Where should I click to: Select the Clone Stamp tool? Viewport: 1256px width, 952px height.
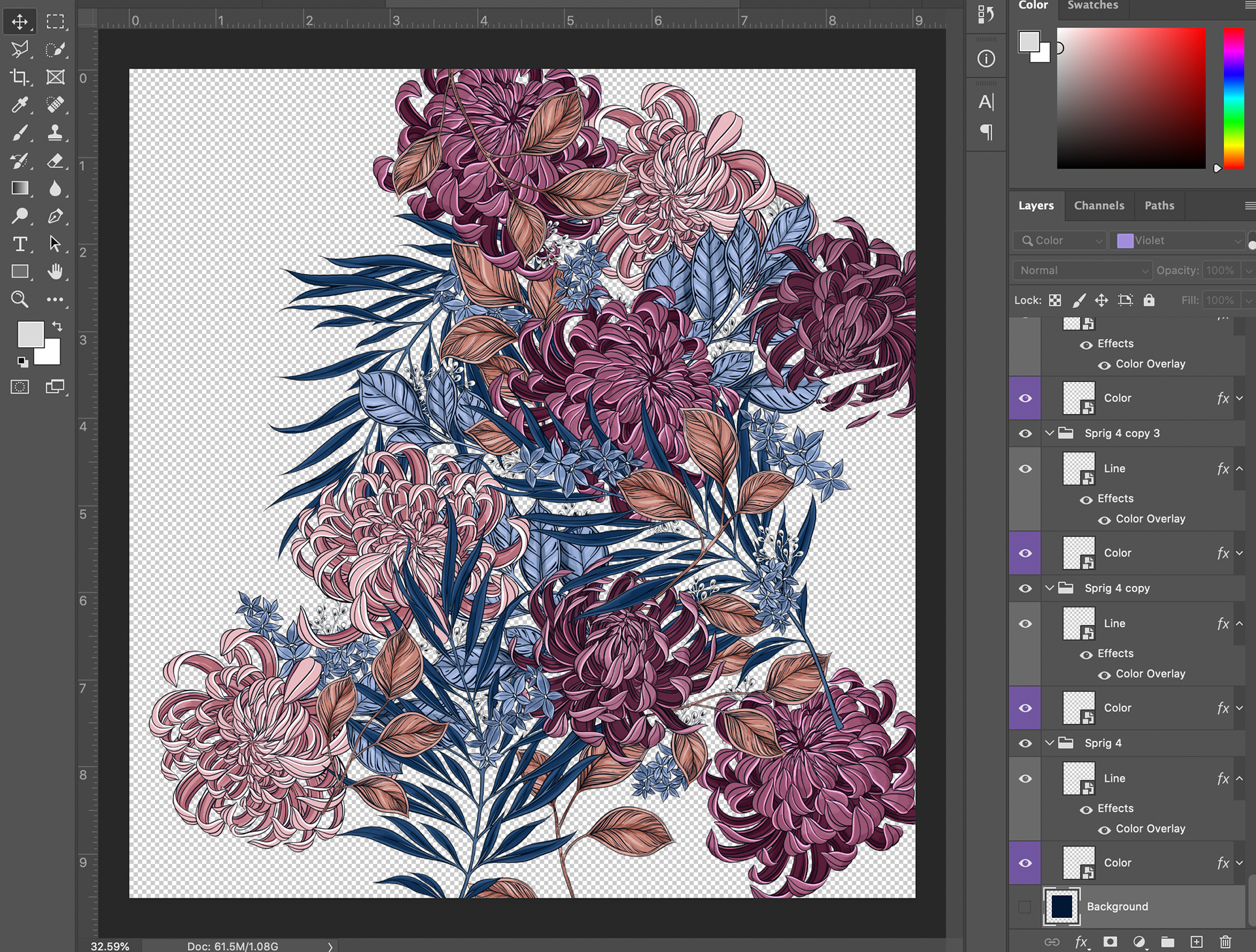coord(56,133)
